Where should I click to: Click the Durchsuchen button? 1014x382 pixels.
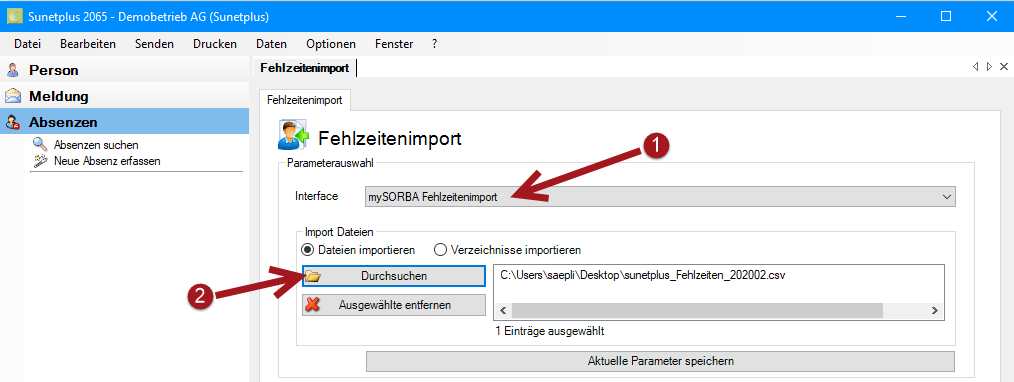tap(393, 276)
